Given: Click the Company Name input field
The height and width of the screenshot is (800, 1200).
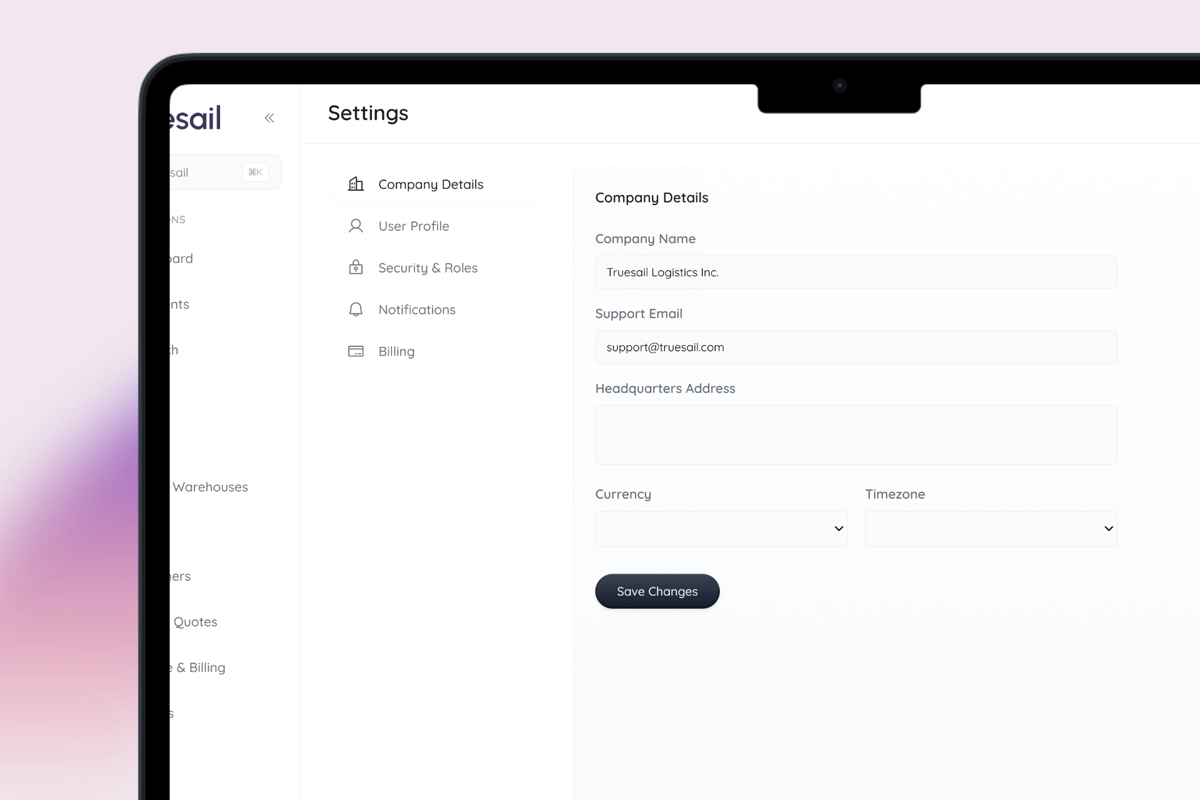Looking at the screenshot, I should click(856, 272).
